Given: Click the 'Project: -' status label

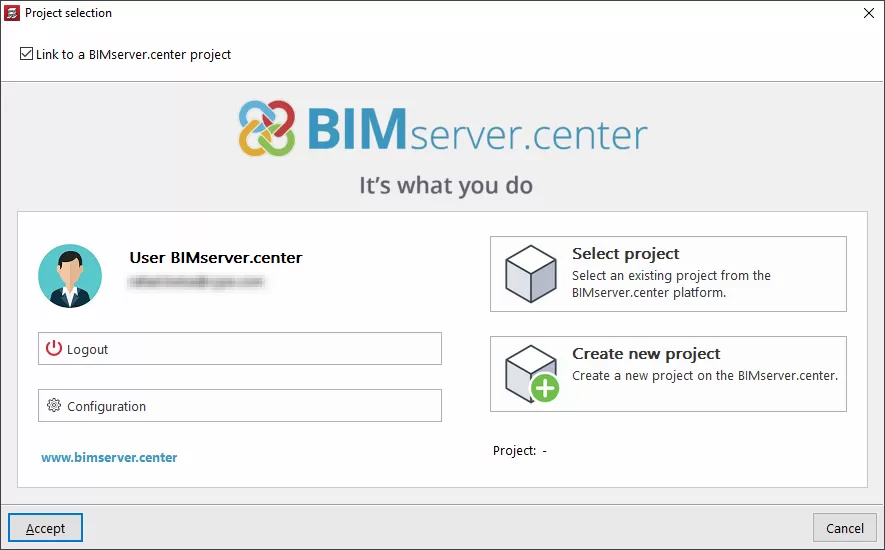Looking at the screenshot, I should tap(519, 451).
